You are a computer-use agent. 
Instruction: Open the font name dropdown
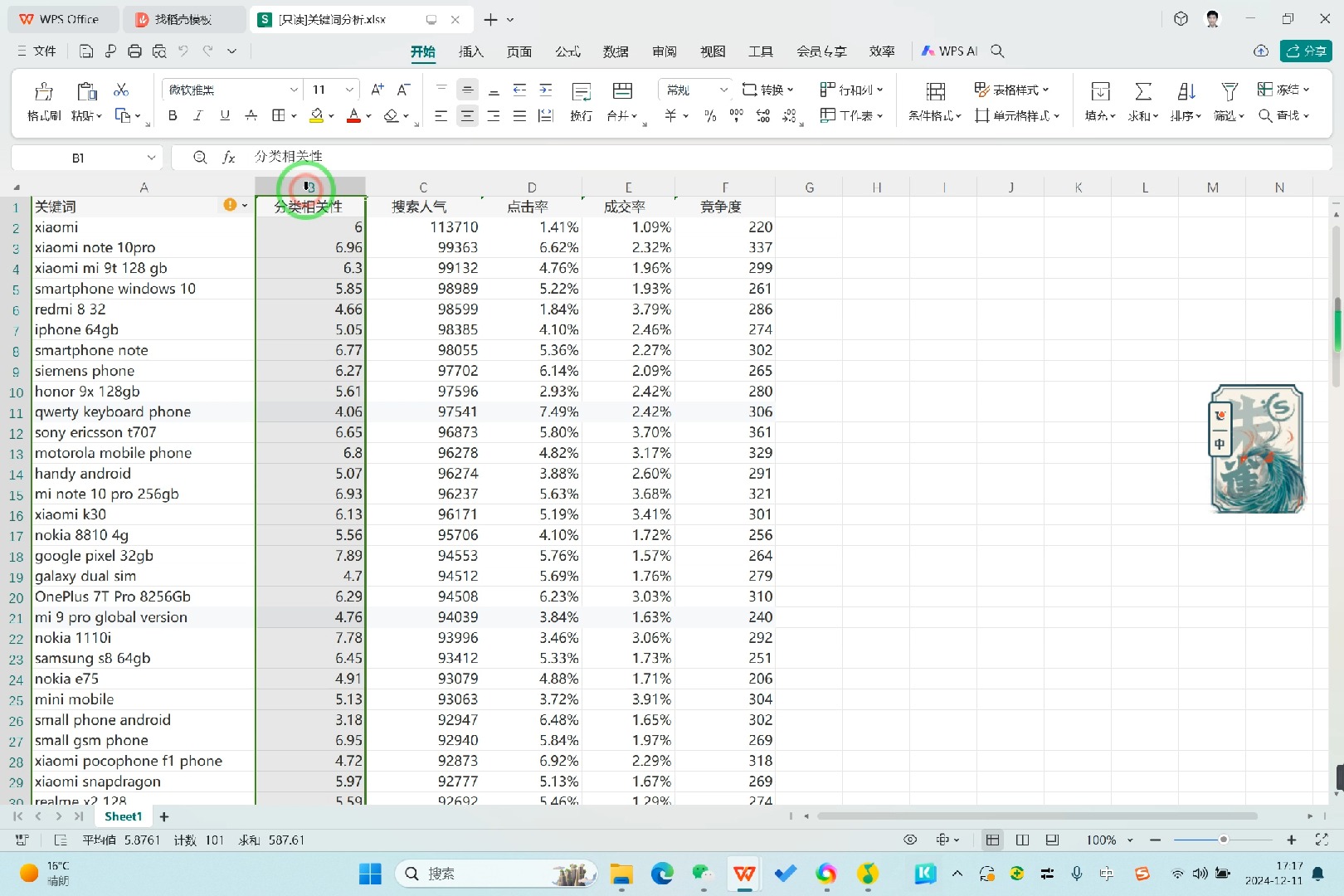coord(294,90)
